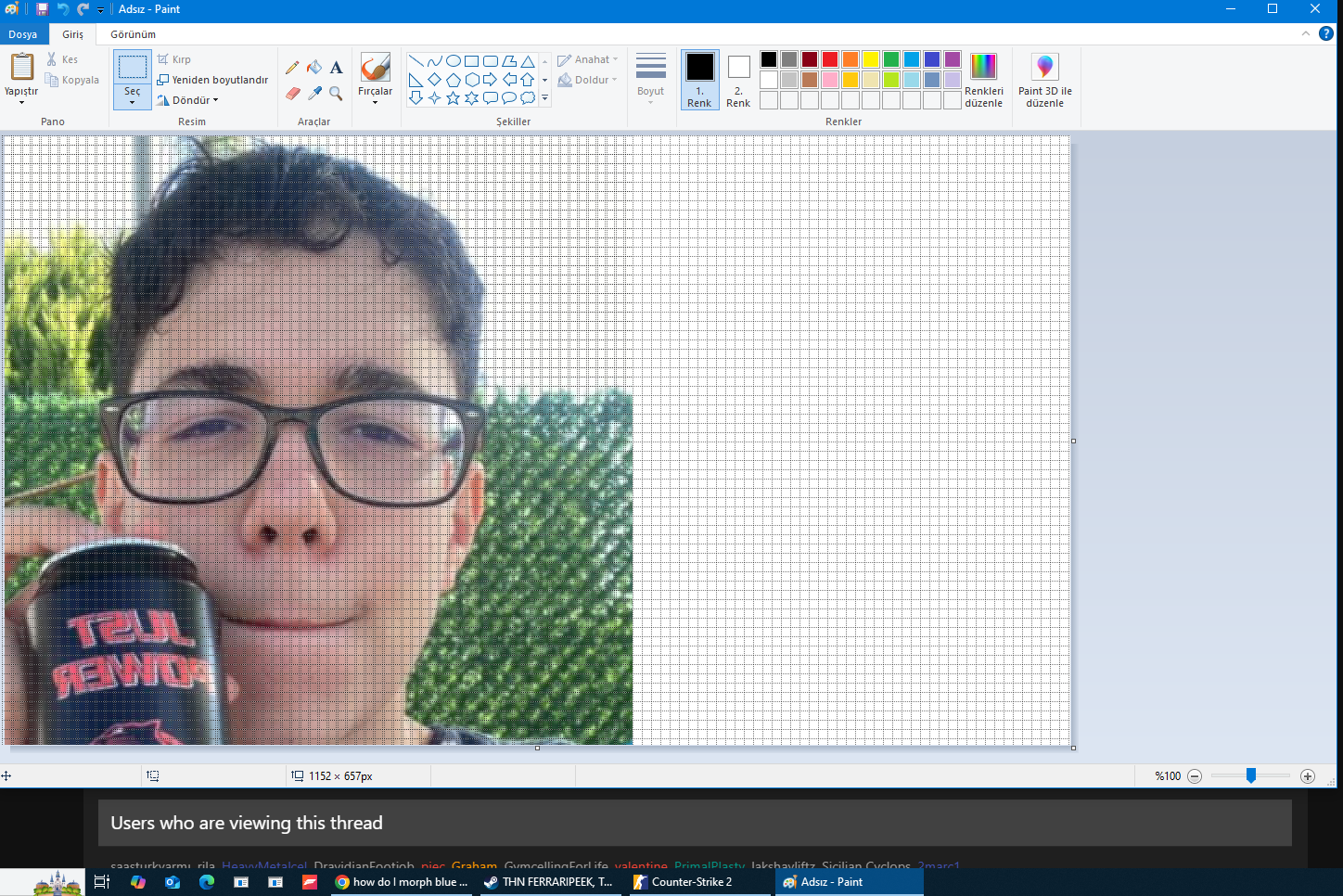Switch to Counter-Strike 2 in the taskbar
The width and height of the screenshot is (1343, 896).
(691, 882)
